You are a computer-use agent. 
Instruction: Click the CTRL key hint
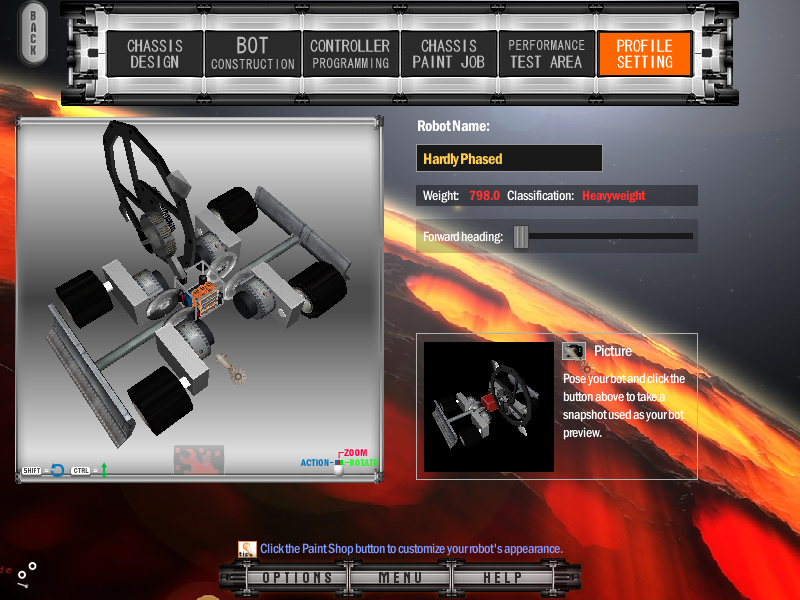pyautogui.click(x=81, y=470)
